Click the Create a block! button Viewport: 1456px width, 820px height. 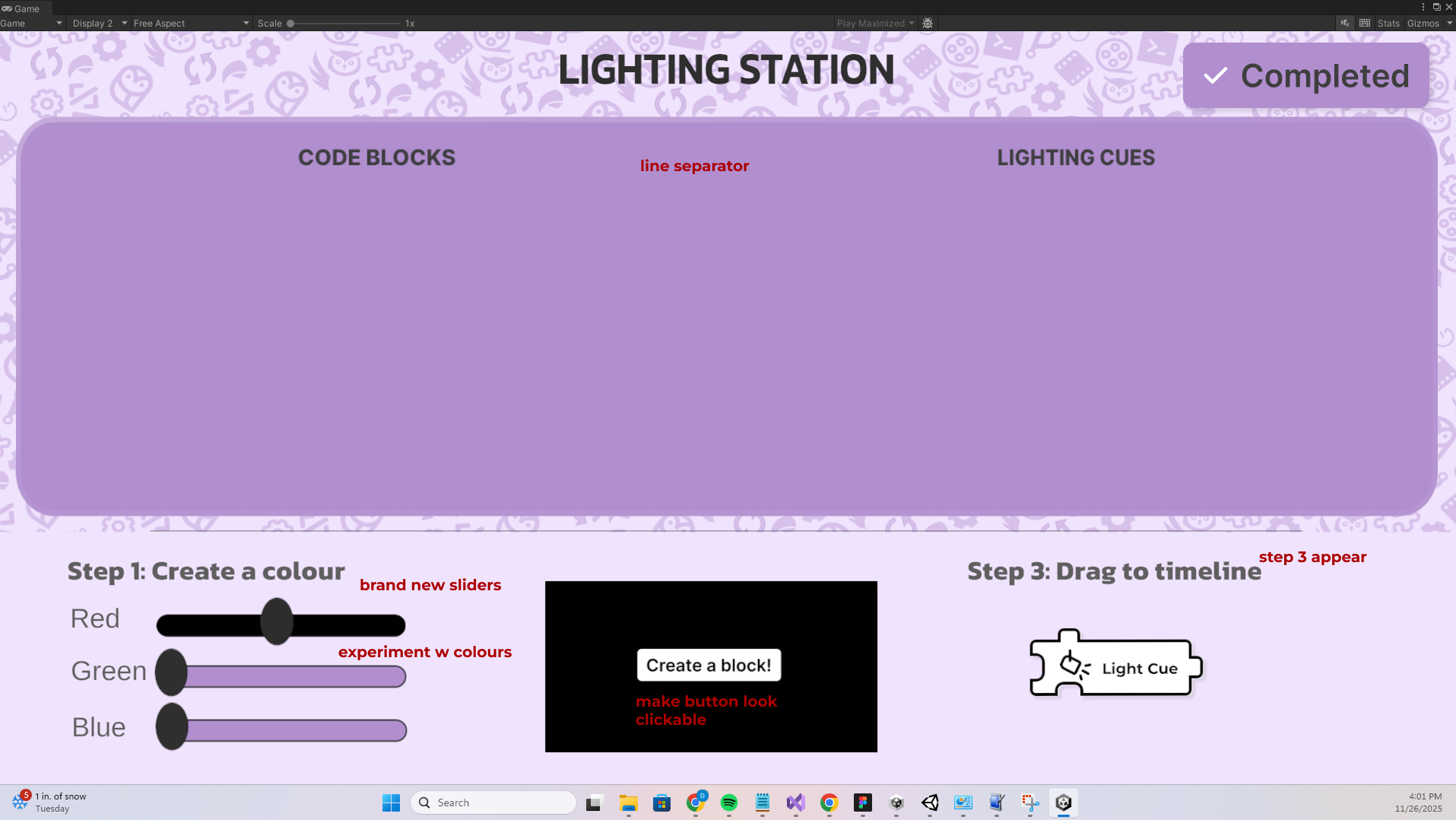[709, 665]
